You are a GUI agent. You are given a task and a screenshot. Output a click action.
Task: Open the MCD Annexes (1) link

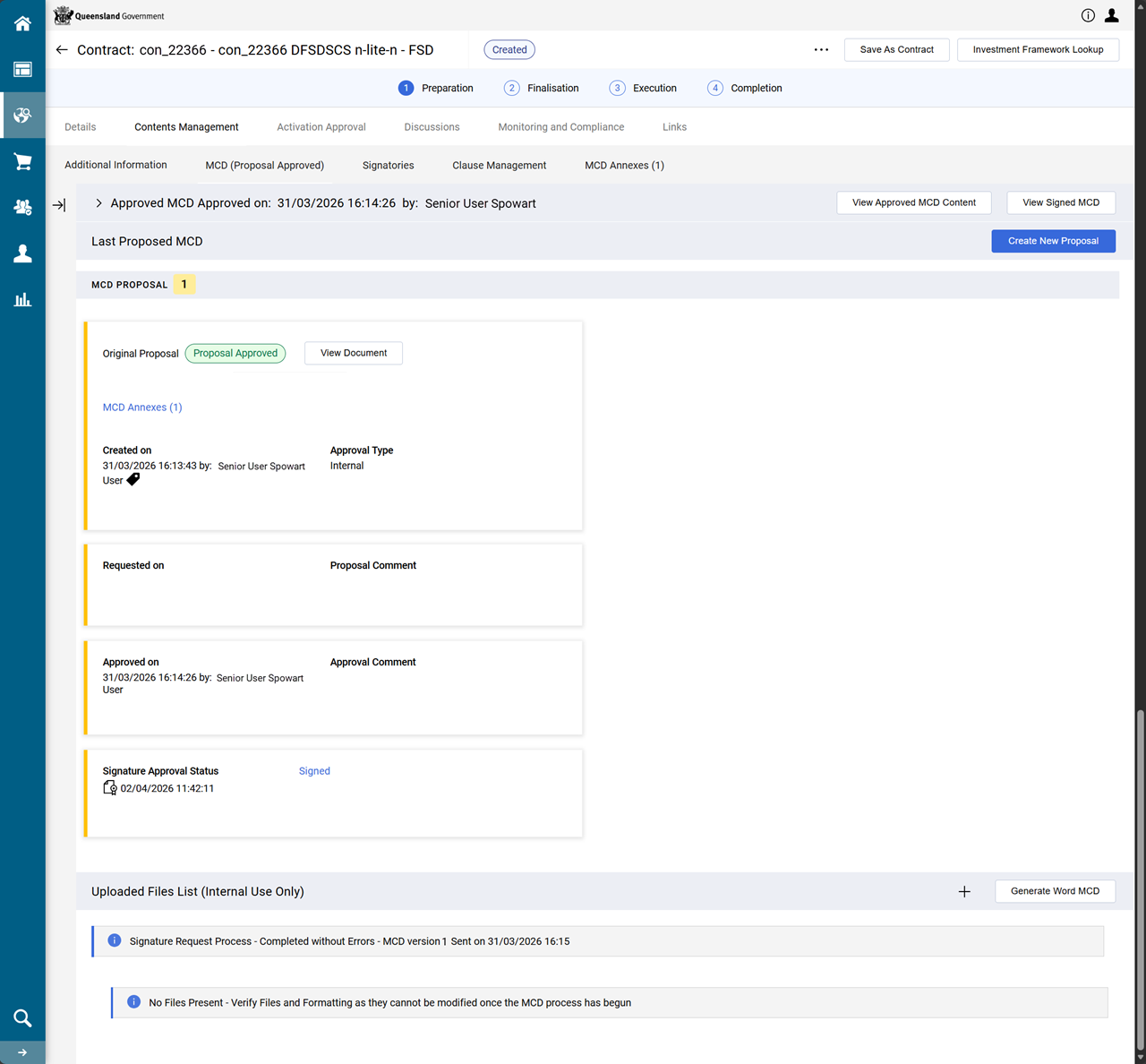(142, 408)
